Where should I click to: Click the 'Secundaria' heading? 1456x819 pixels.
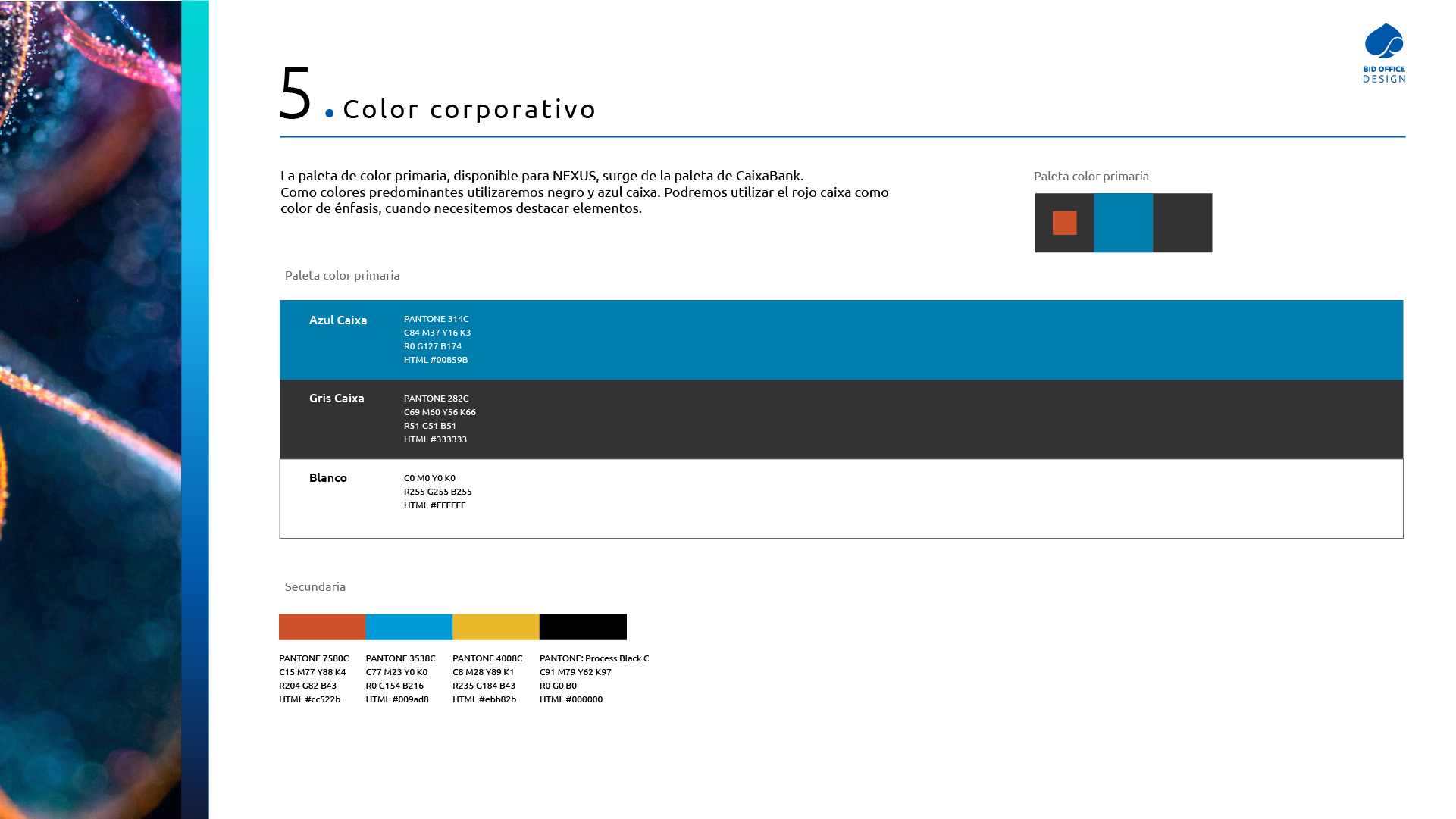(x=315, y=586)
